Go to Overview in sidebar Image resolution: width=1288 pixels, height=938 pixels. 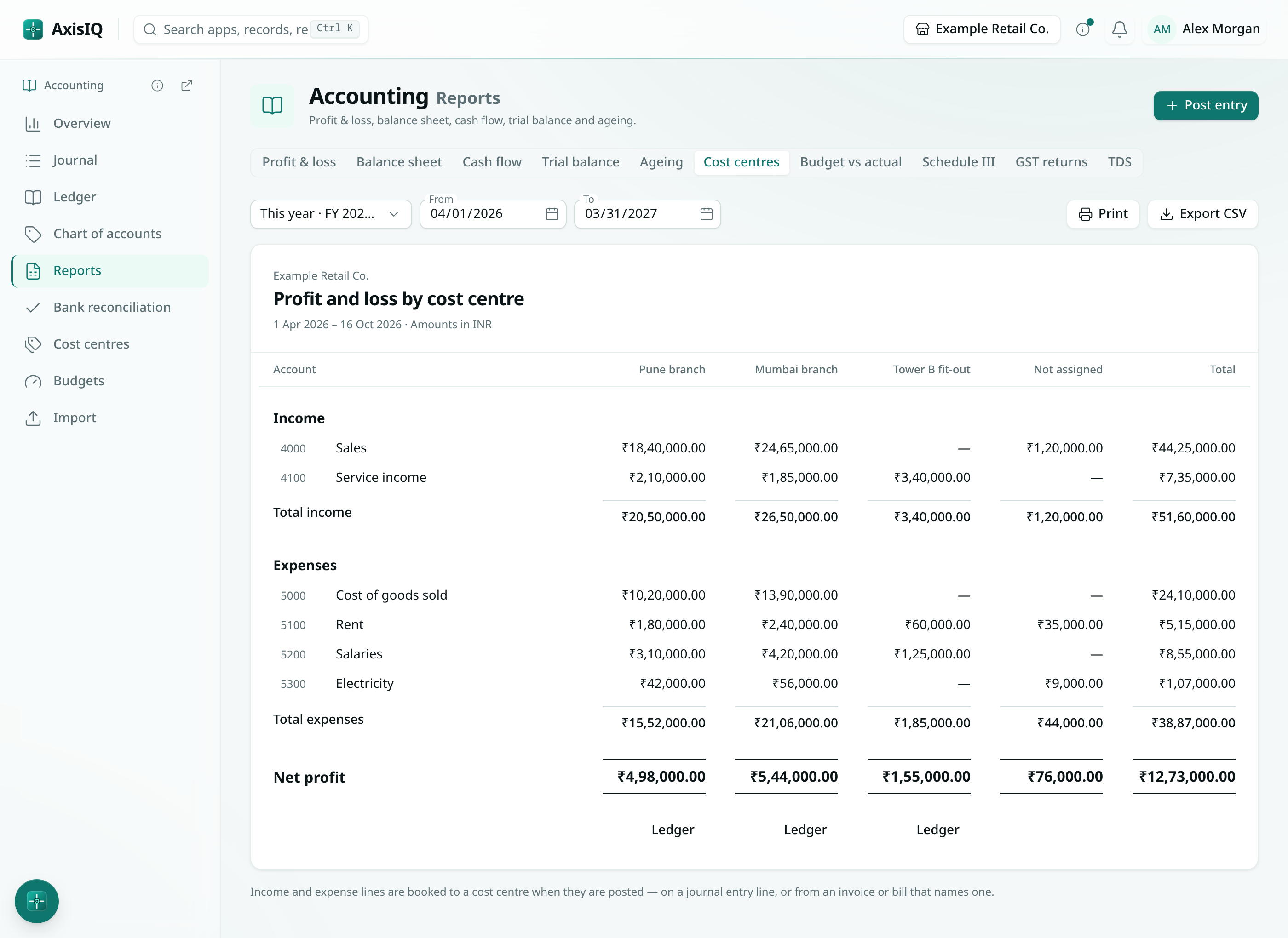point(110,123)
